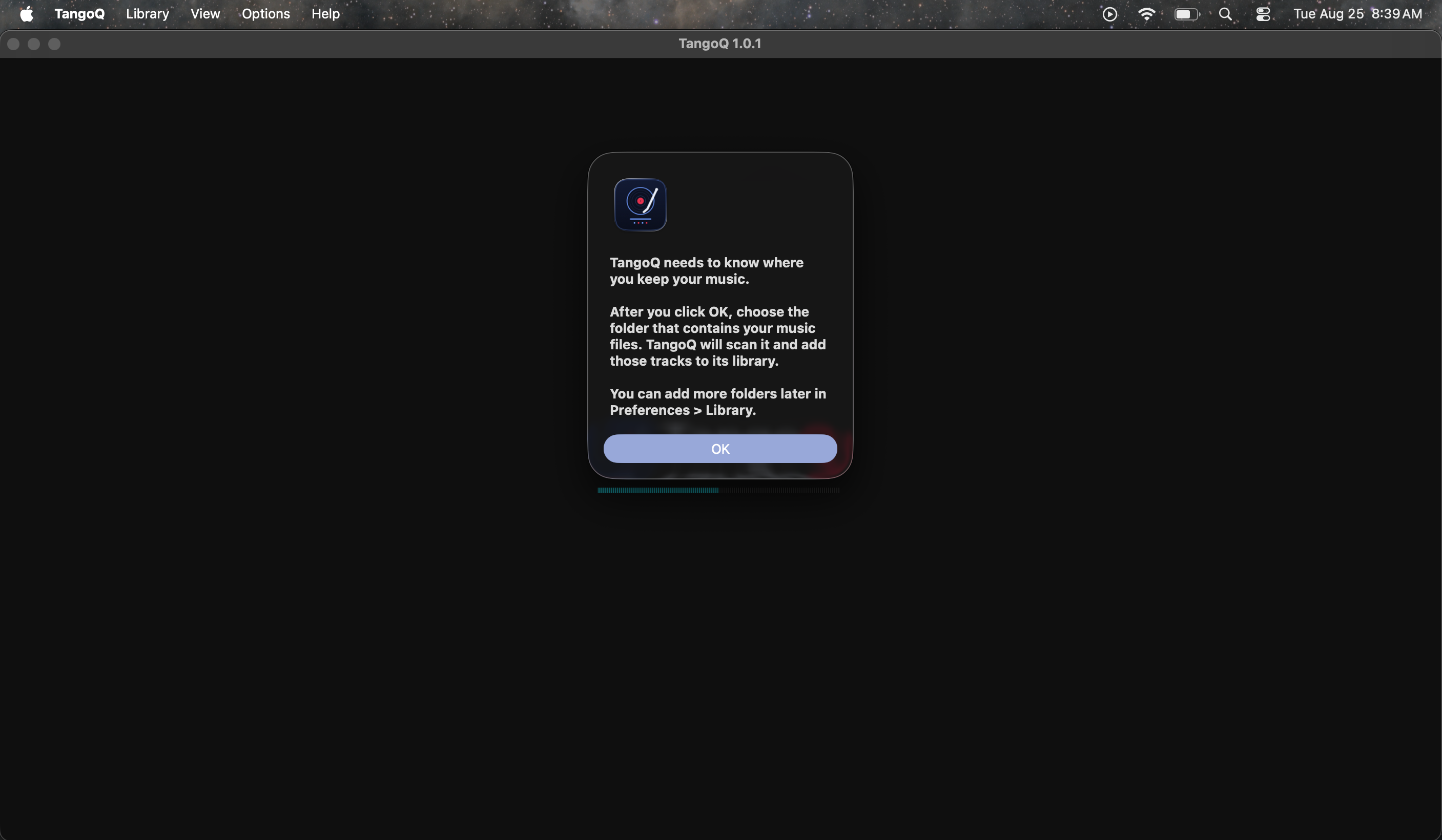Close the TangoQ window
Viewport: 1442px width, 840px height.
(x=13, y=44)
